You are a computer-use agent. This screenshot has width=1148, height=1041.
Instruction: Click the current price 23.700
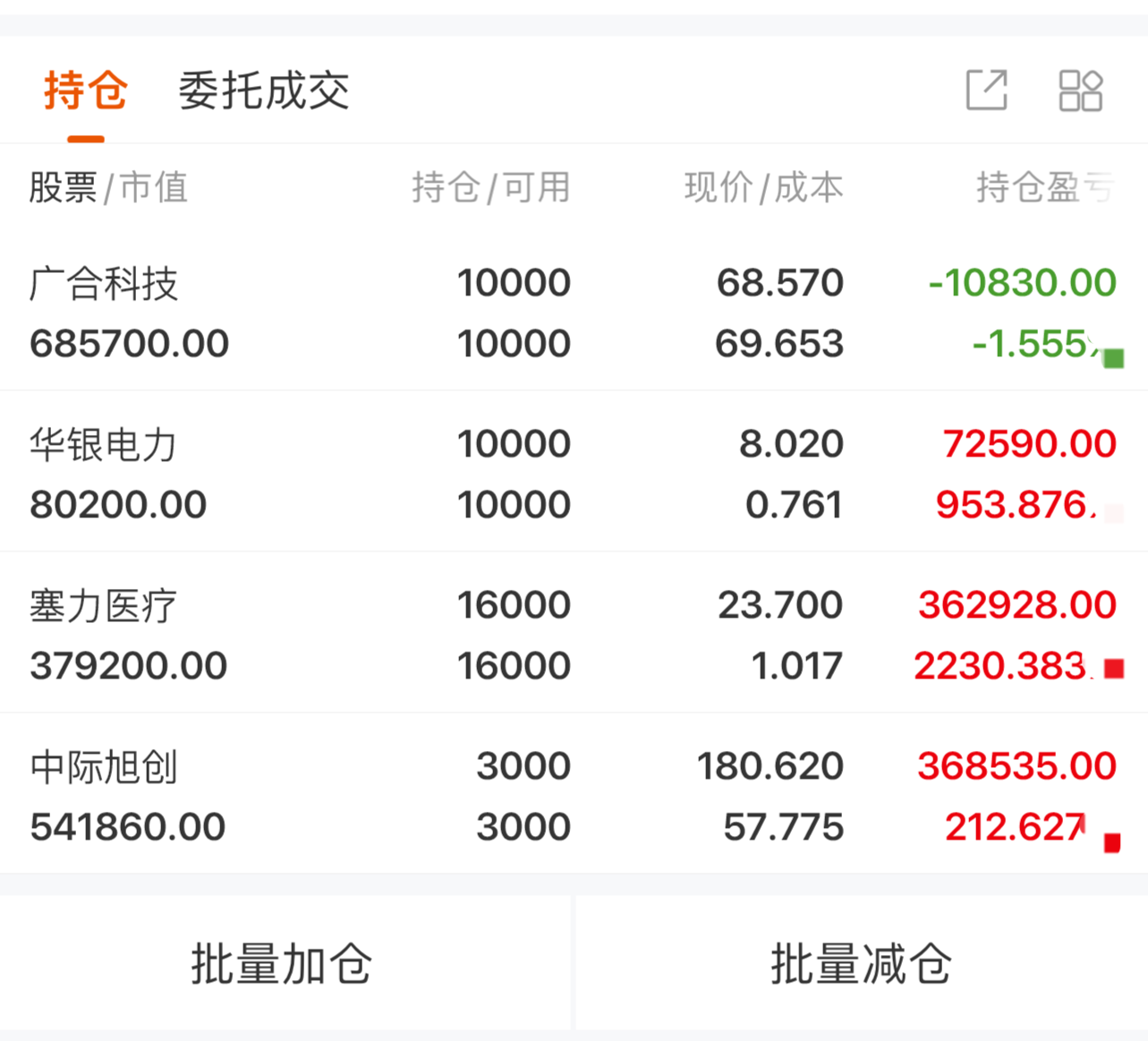tap(780, 605)
